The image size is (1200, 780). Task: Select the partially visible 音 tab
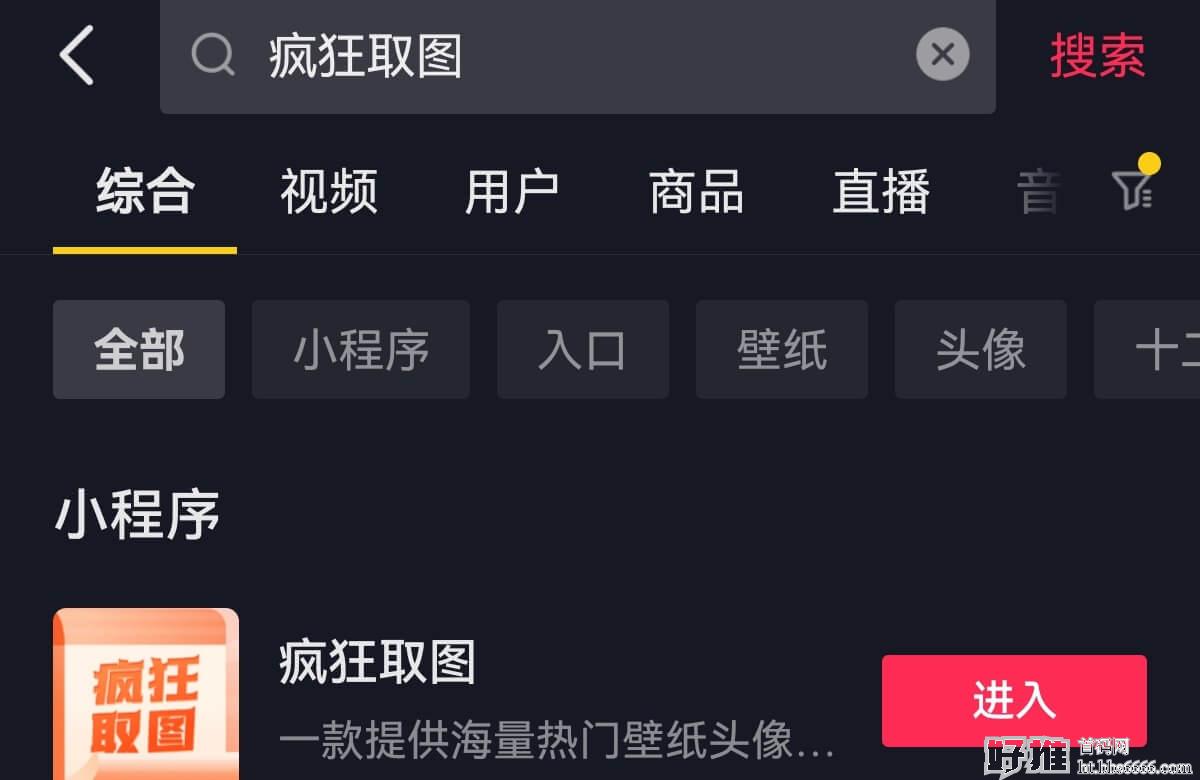1038,192
